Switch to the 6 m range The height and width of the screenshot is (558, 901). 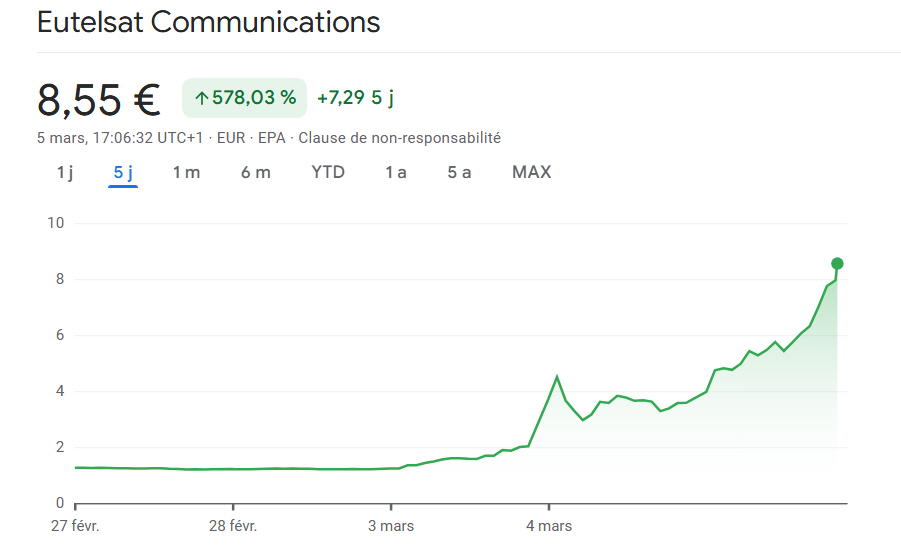tap(255, 172)
